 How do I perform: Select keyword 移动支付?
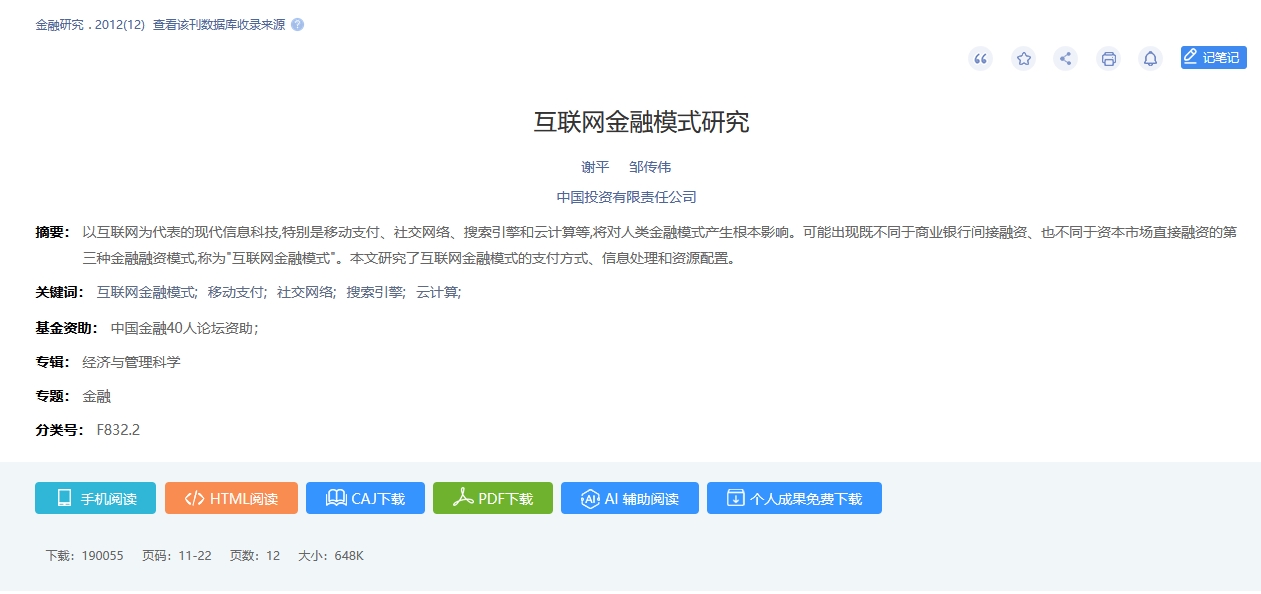[235, 293]
